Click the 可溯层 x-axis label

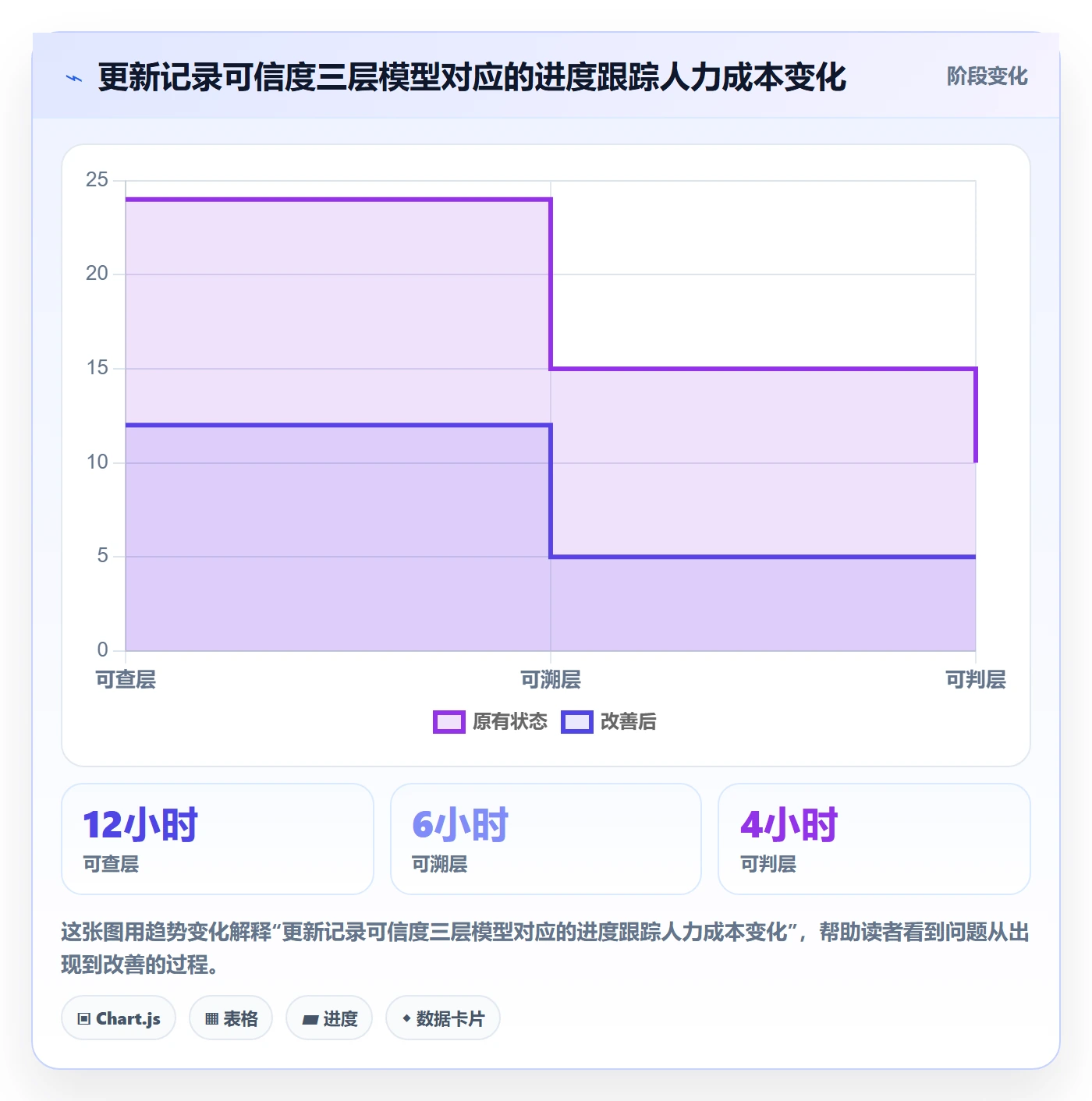tap(551, 680)
